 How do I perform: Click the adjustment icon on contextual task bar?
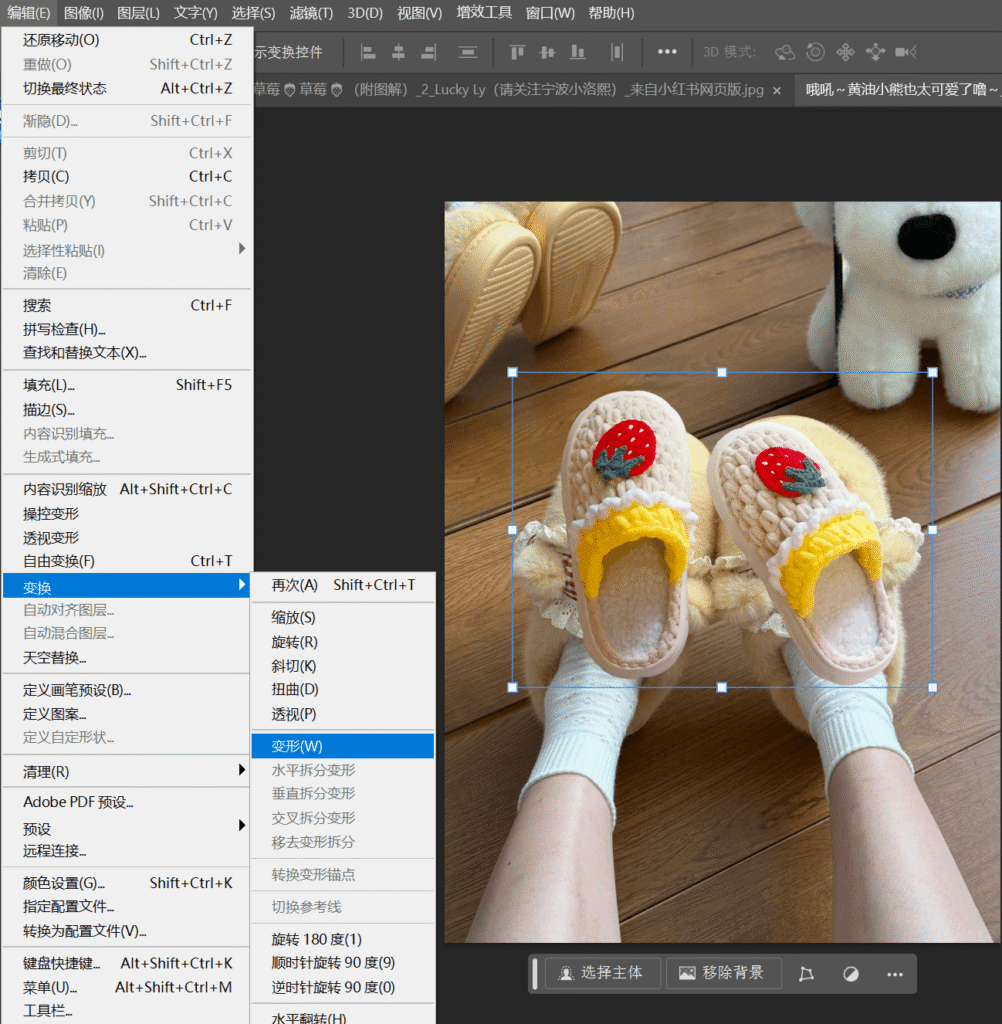852,973
